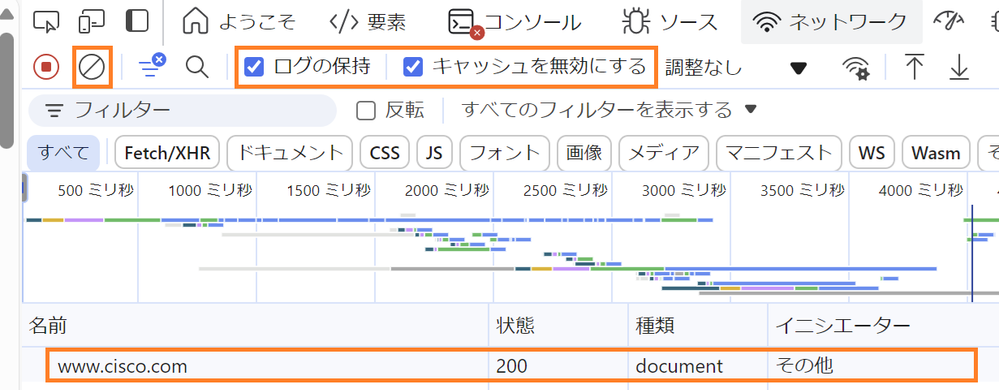Open network search magnifier
Image resolution: width=999 pixels, height=390 pixels.
[x=197, y=66]
